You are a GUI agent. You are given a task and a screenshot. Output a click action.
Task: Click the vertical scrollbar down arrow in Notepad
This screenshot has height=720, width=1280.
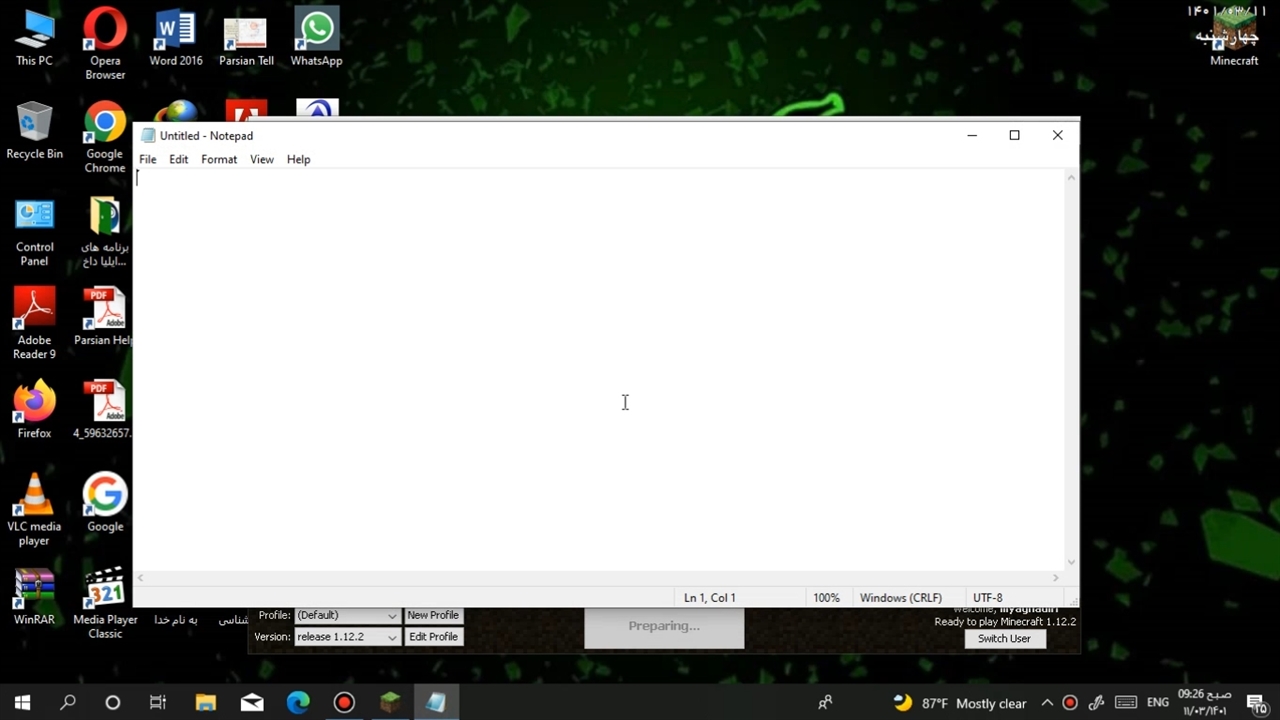[1071, 563]
